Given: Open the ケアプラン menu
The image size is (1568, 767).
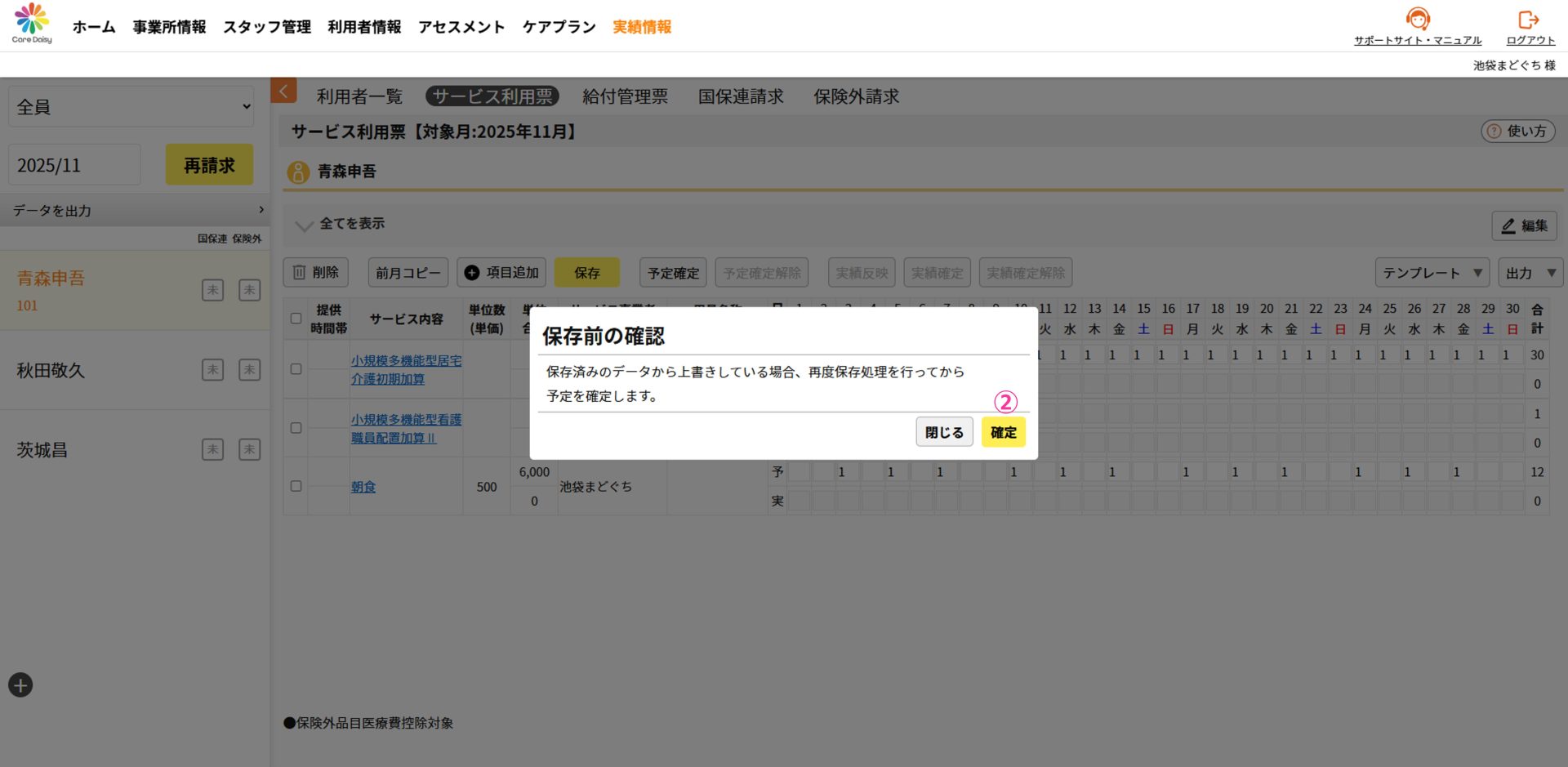Looking at the screenshot, I should click(x=559, y=27).
